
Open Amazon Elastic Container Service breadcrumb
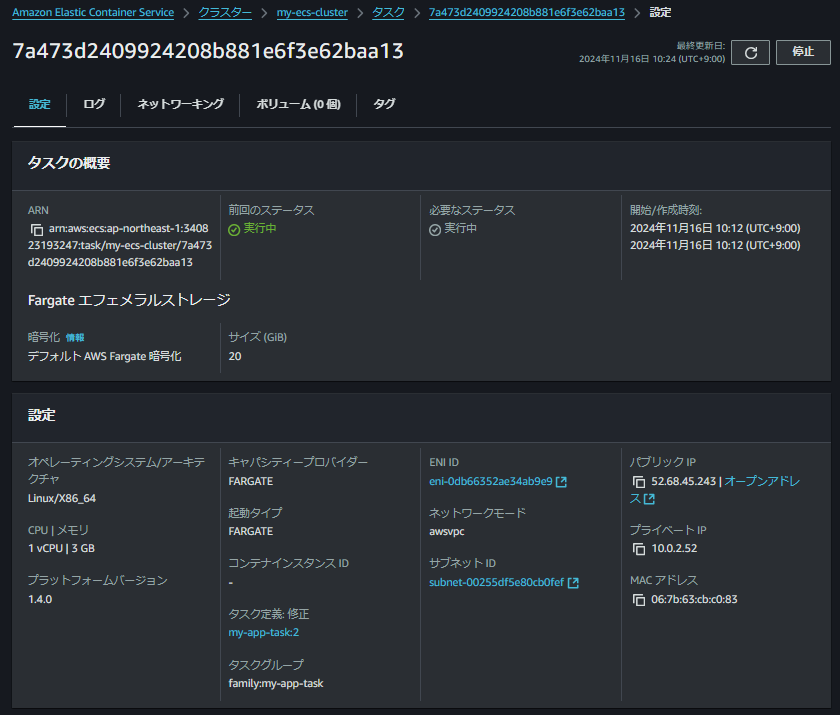pyautogui.click(x=93, y=12)
